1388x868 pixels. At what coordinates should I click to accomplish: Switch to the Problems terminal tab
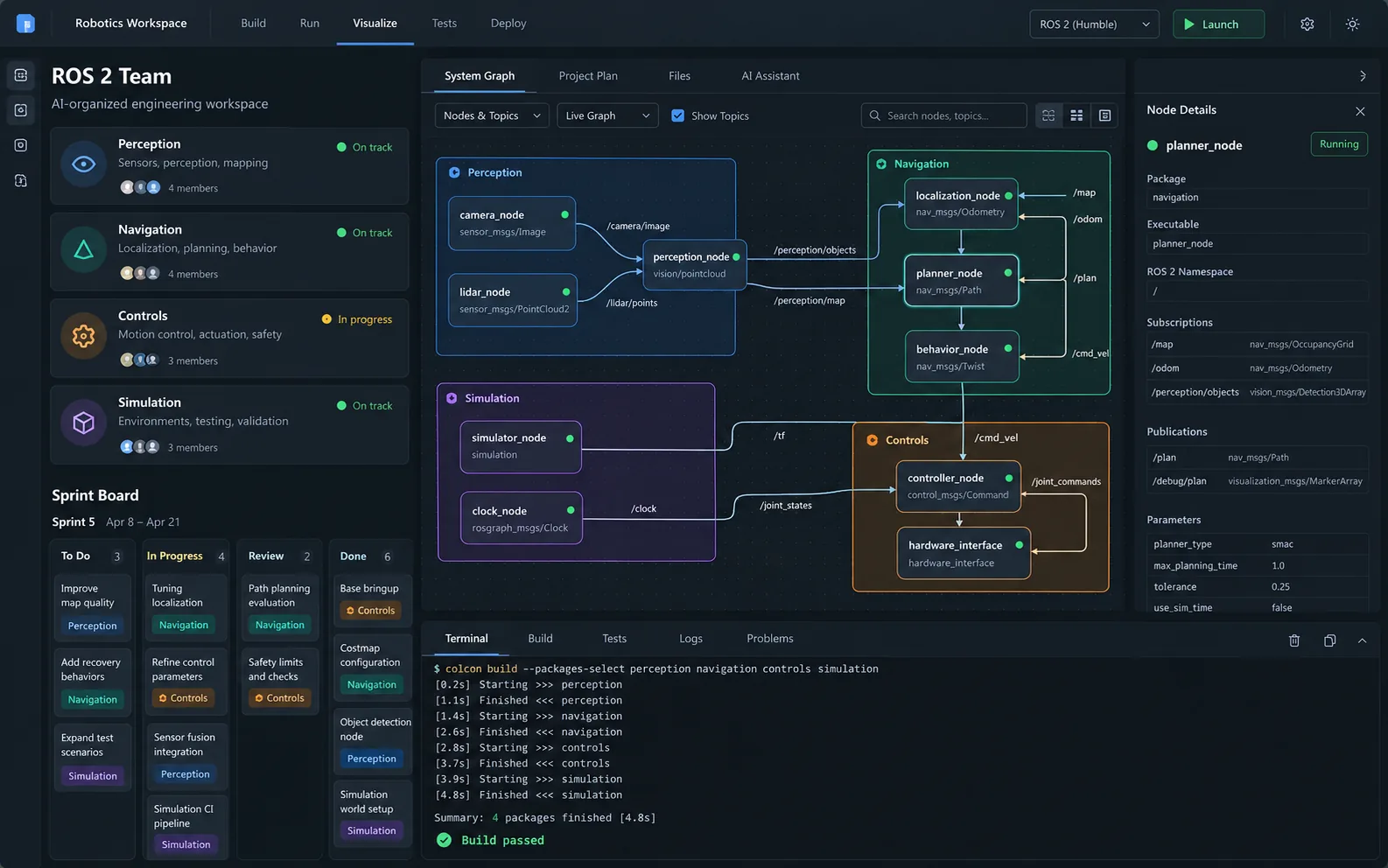pyautogui.click(x=770, y=639)
